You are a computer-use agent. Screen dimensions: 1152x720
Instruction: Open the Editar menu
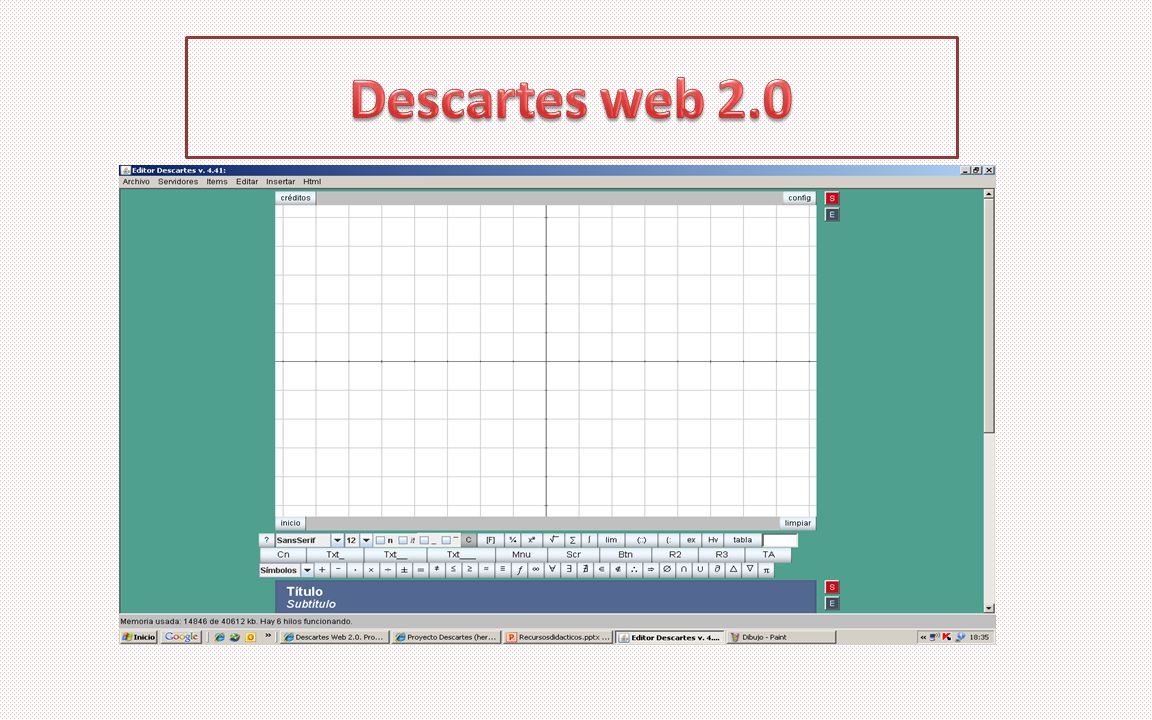coord(247,181)
